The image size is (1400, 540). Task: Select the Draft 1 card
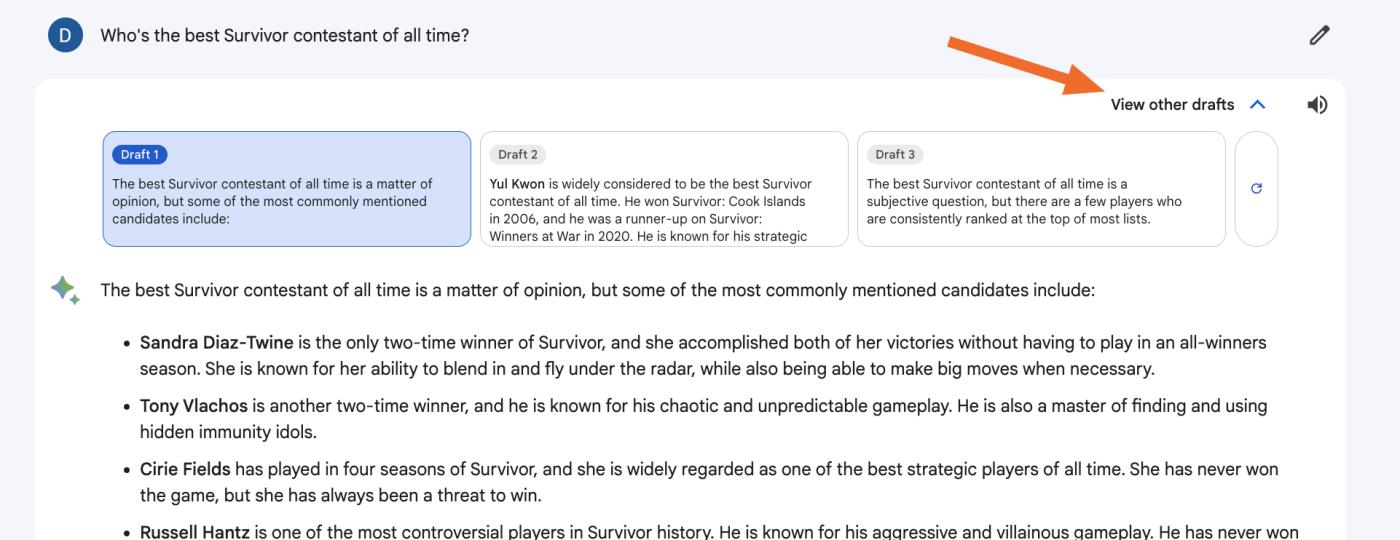point(287,189)
